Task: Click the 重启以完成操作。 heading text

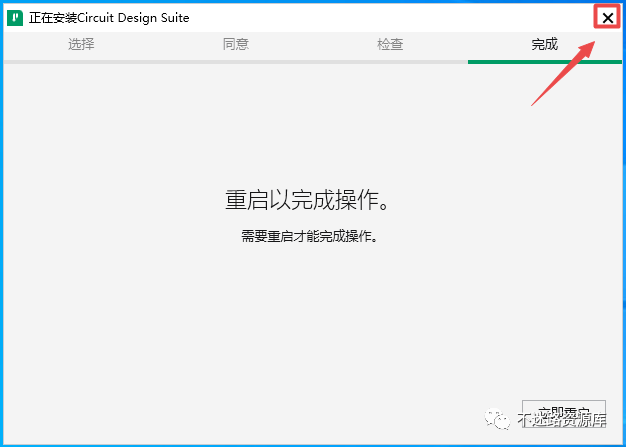Action: (x=307, y=200)
